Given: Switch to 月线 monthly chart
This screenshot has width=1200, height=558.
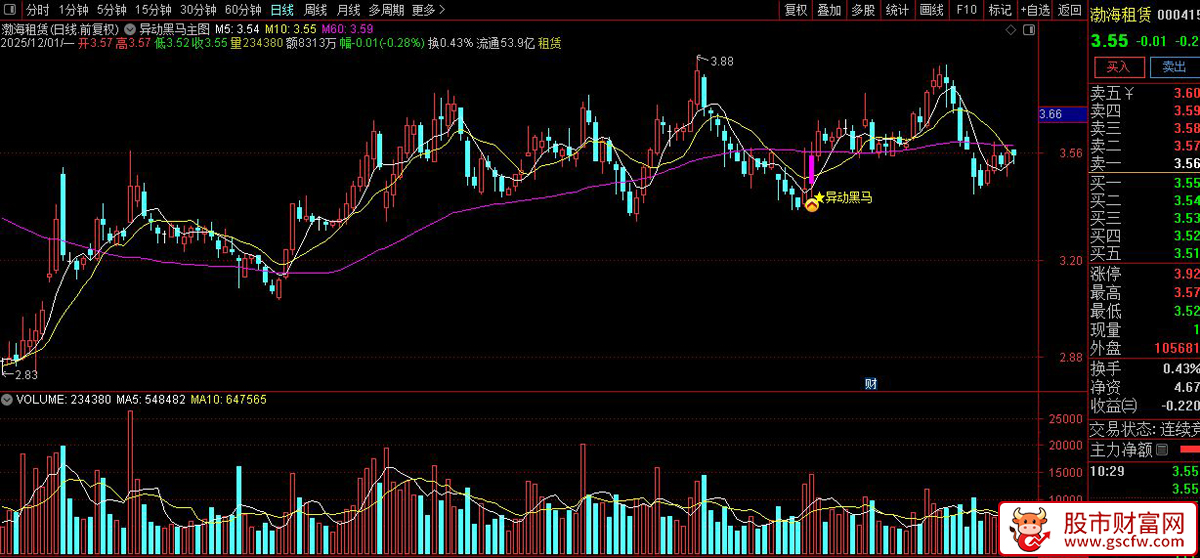Looking at the screenshot, I should (348, 10).
